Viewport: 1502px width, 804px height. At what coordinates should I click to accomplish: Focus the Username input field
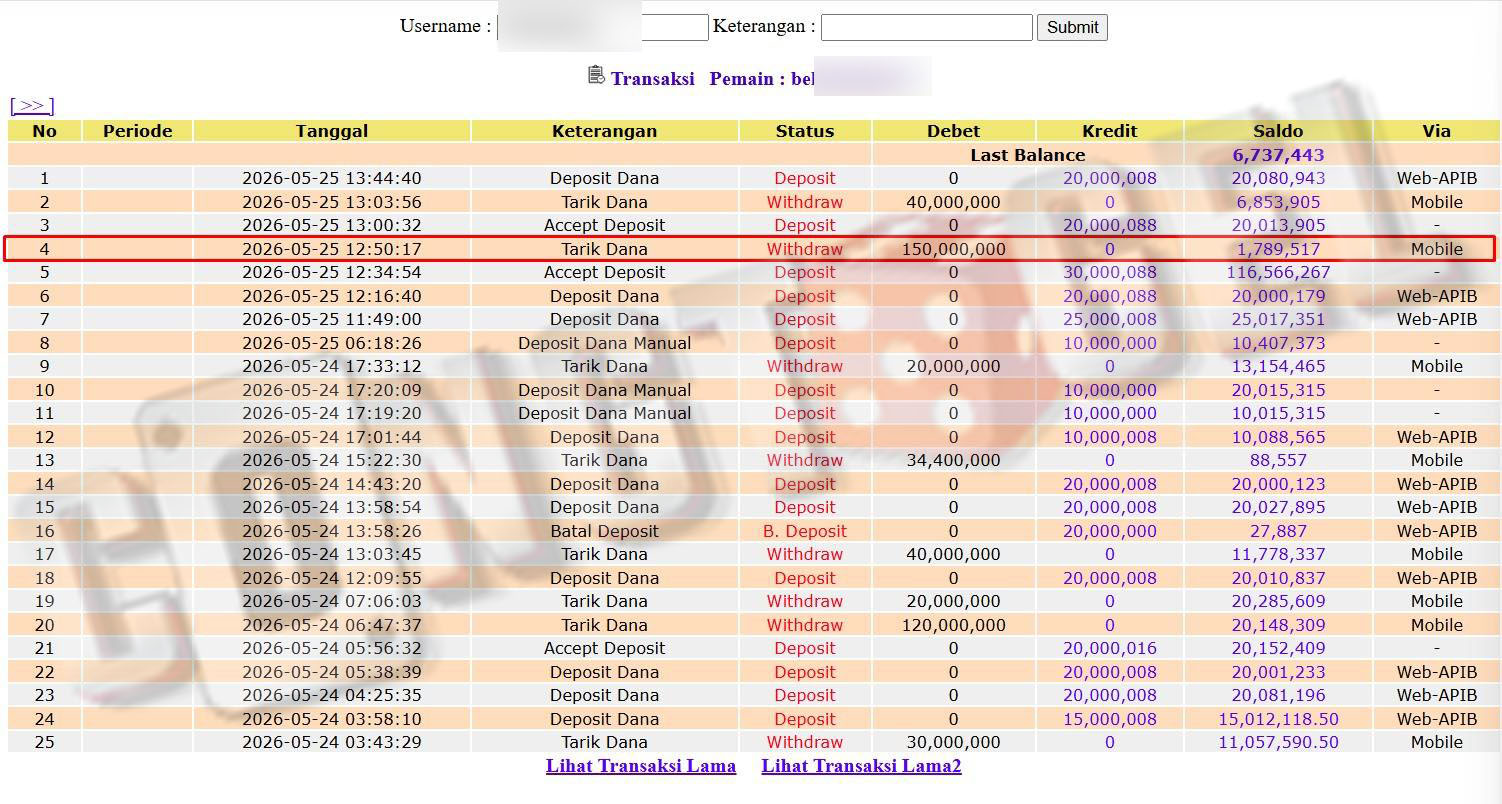603,27
